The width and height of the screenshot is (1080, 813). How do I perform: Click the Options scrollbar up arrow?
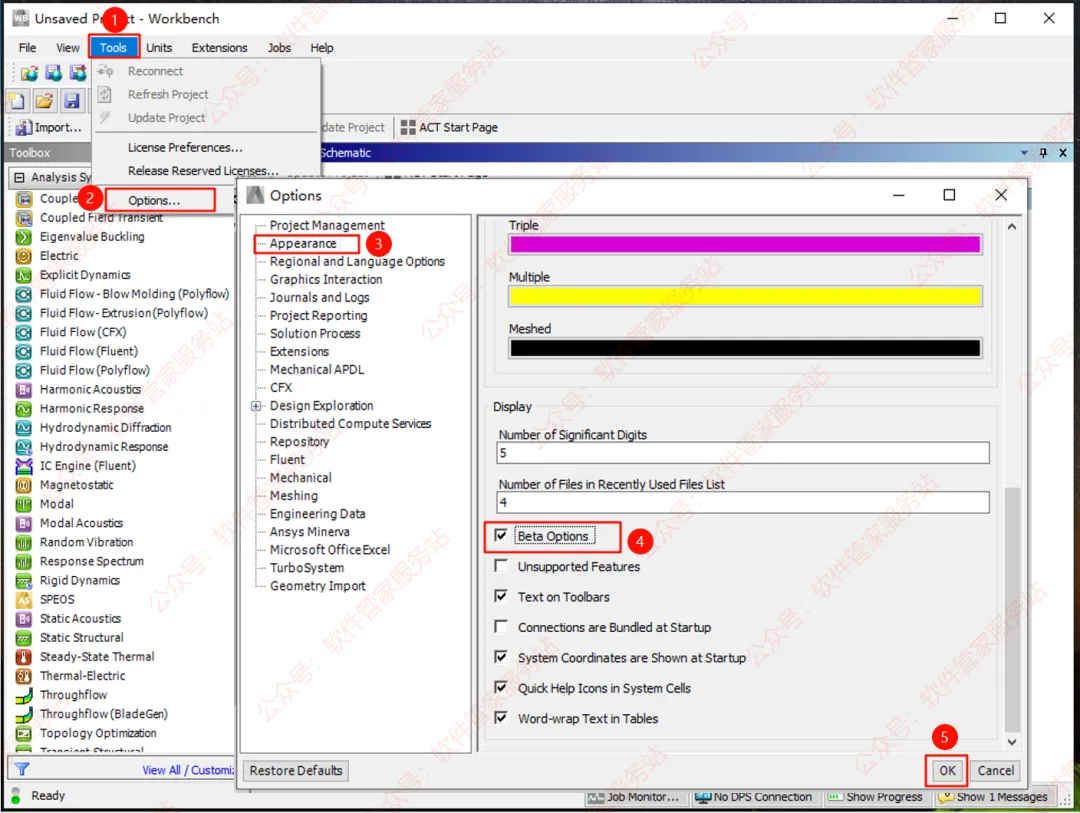[1012, 227]
